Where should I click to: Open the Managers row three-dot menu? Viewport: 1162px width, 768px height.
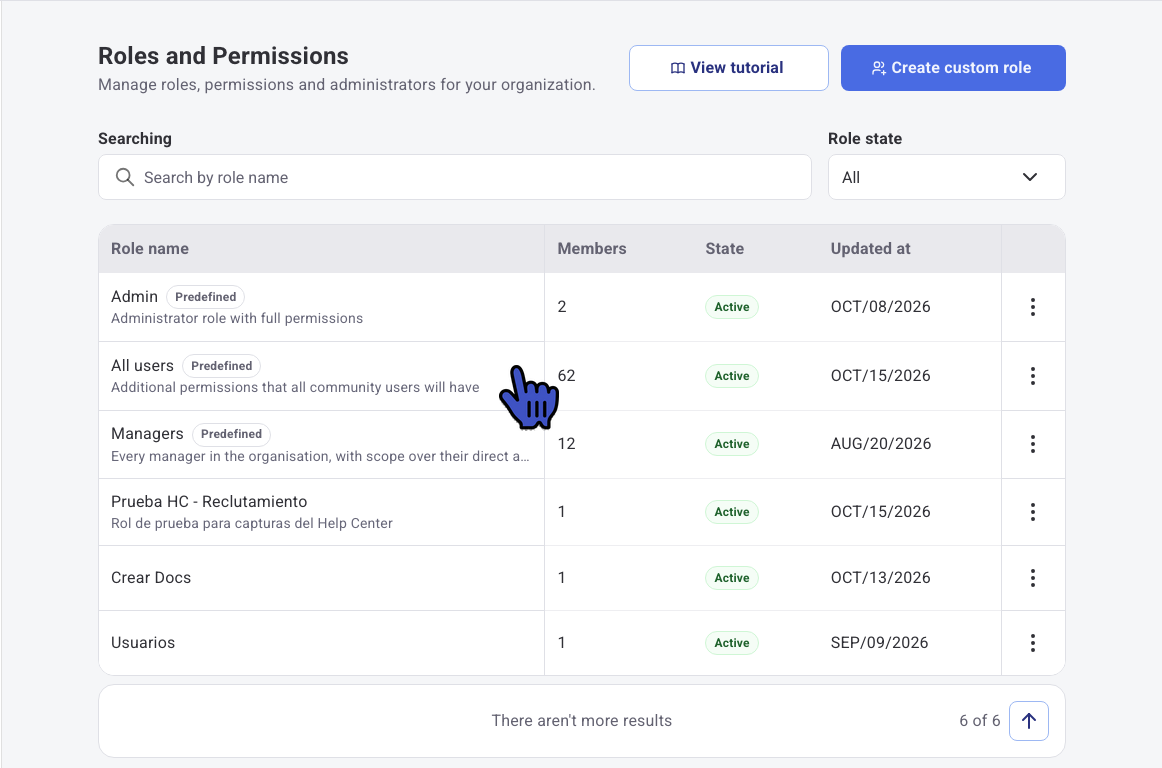click(x=1032, y=444)
